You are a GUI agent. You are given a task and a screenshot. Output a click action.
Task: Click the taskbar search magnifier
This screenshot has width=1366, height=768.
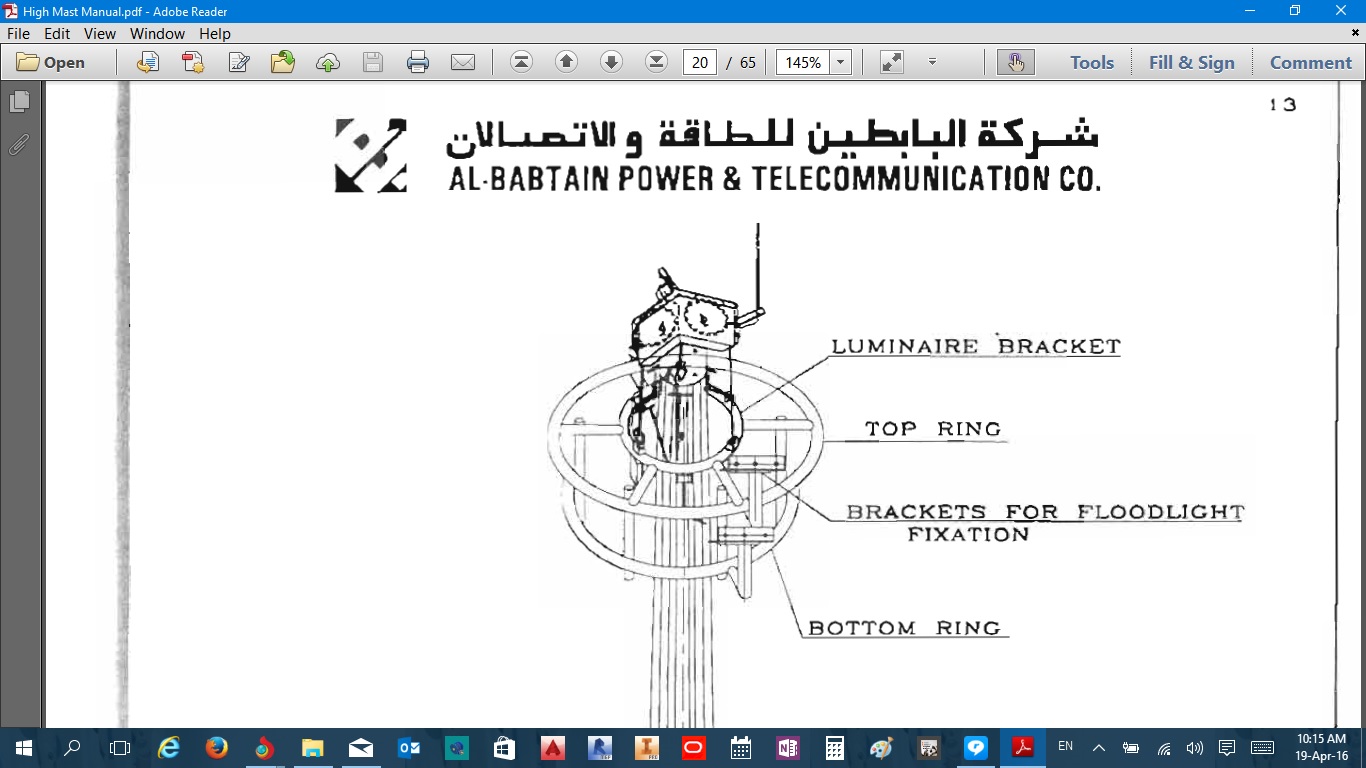tap(72, 747)
